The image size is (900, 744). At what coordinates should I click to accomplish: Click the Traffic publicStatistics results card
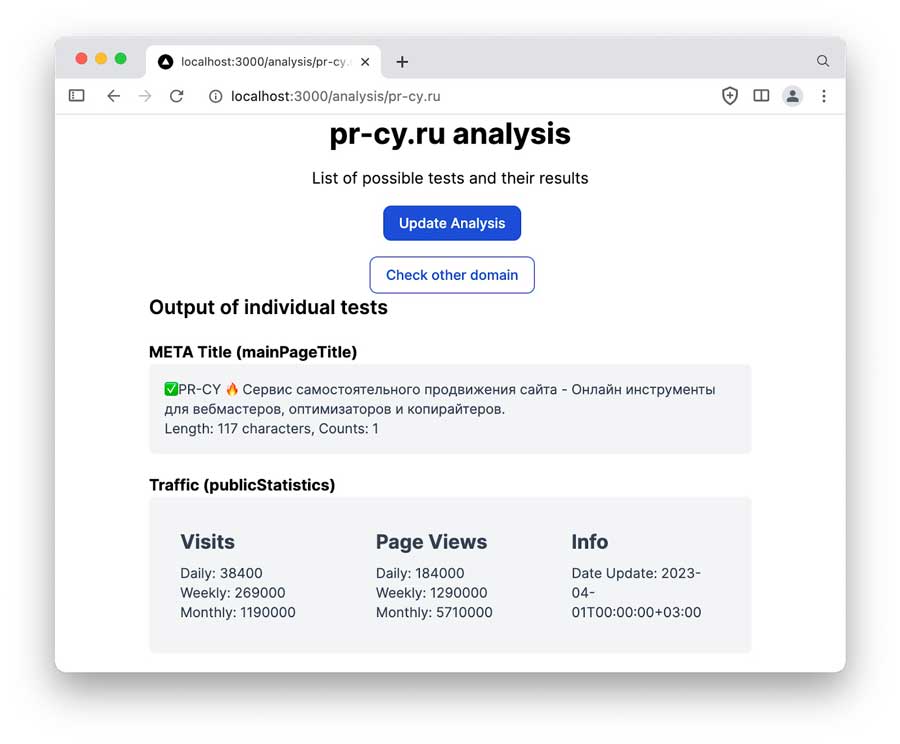450,575
